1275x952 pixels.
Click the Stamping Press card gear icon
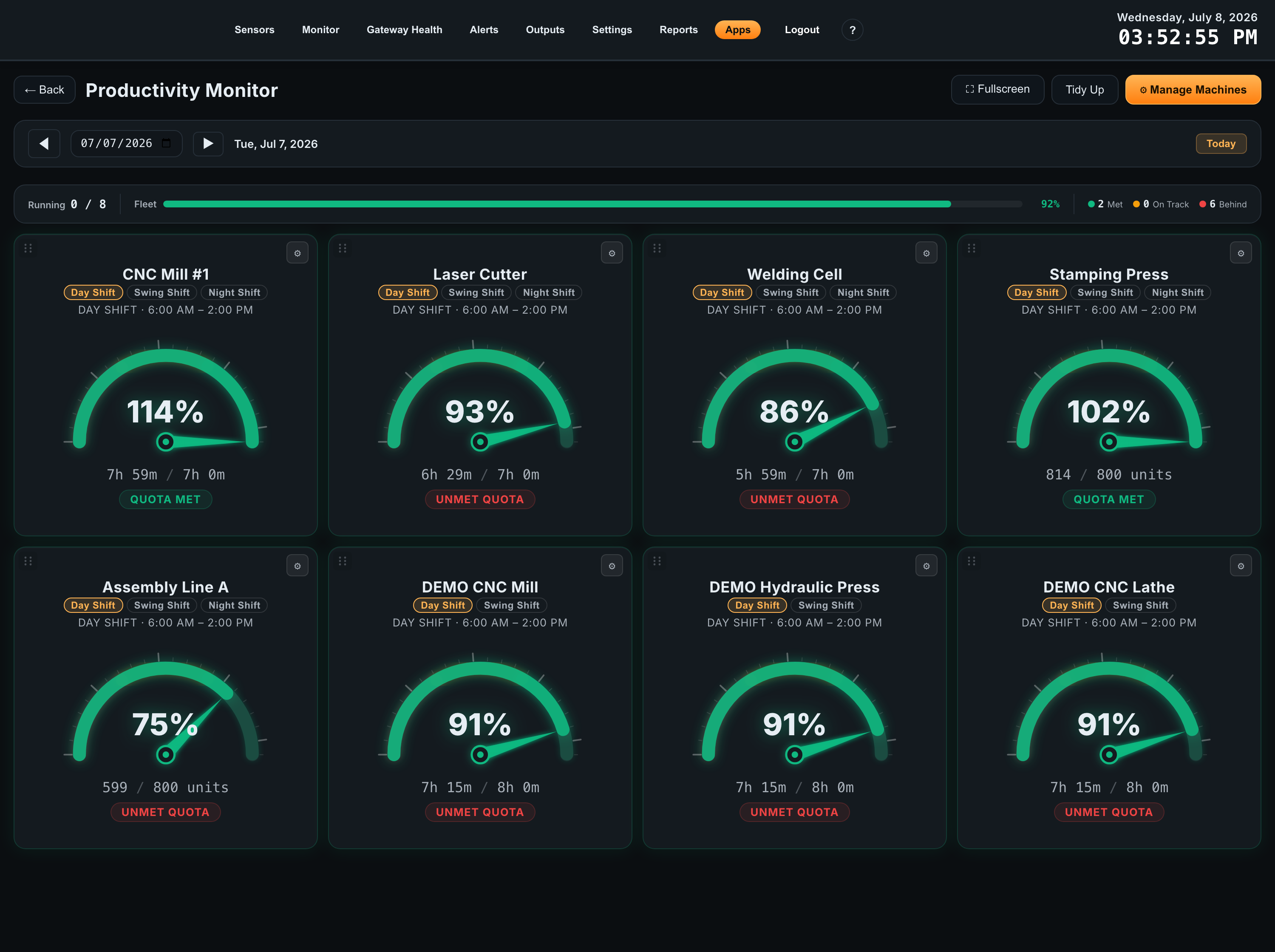point(1241,253)
